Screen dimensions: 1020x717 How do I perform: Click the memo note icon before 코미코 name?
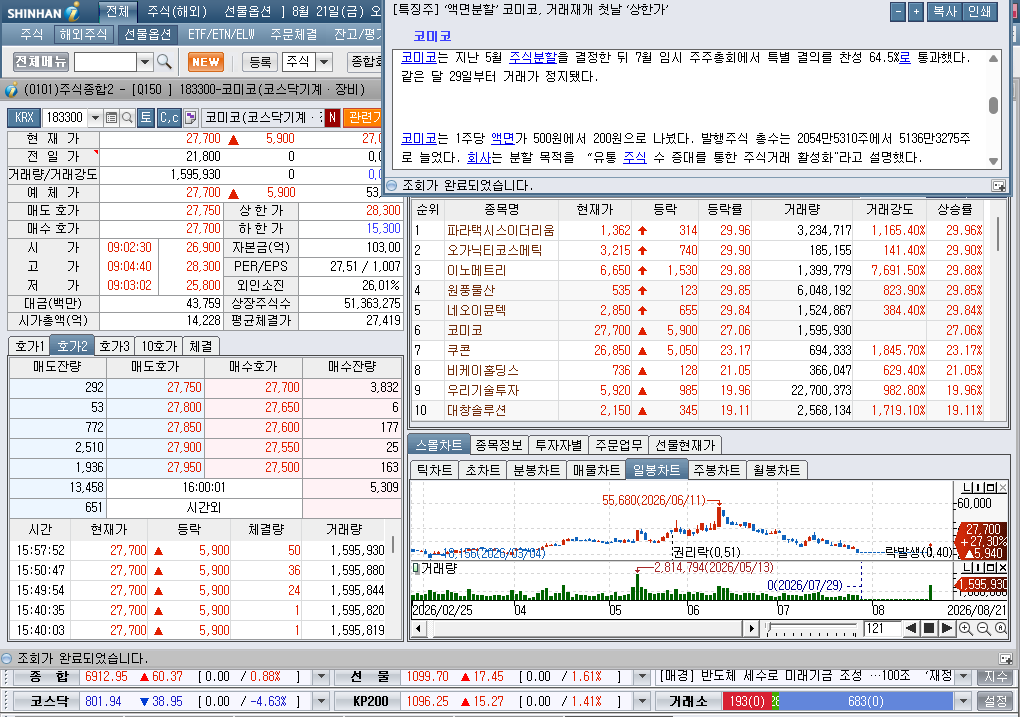191,118
